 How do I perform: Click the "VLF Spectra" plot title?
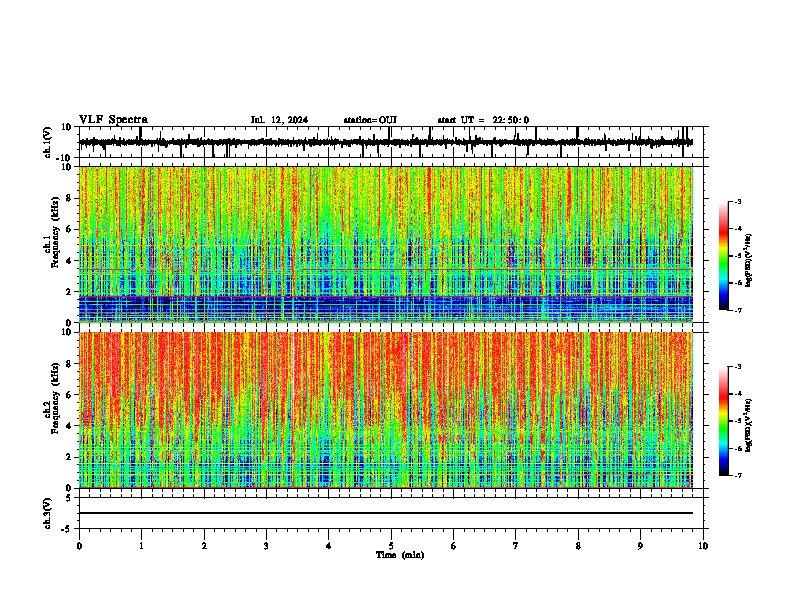click(x=113, y=120)
